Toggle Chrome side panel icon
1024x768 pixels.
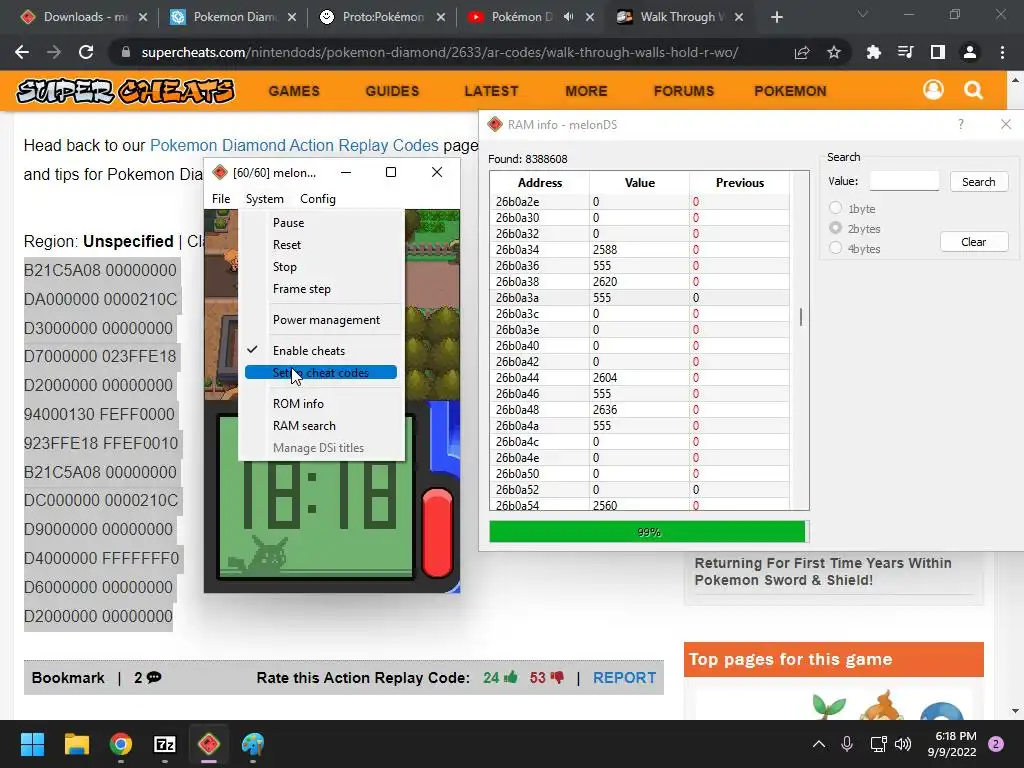pos(938,52)
